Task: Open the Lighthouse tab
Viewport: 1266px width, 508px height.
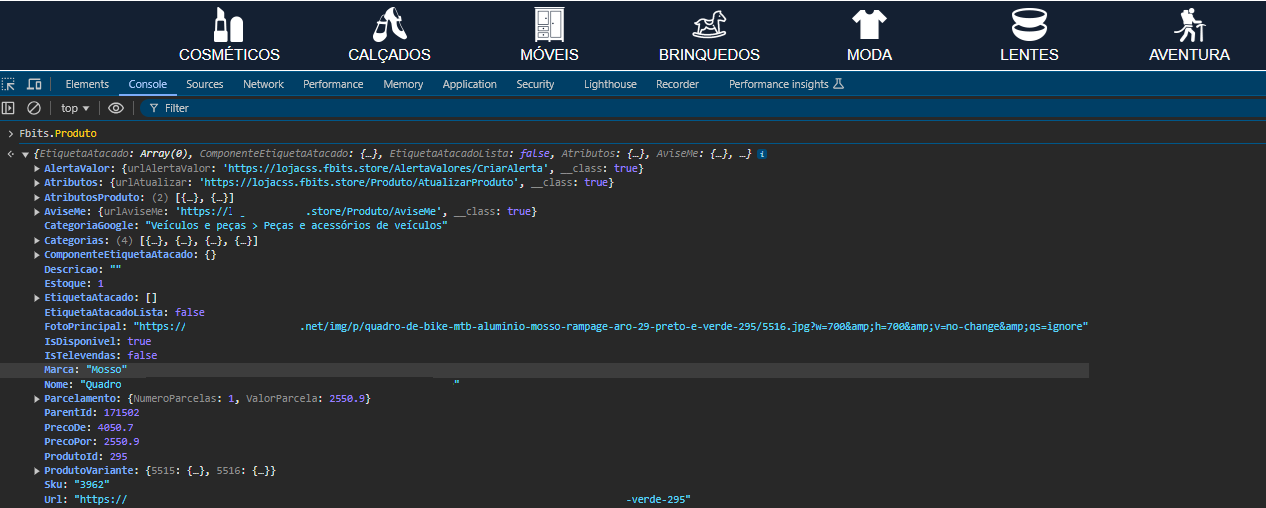Action: [x=610, y=84]
